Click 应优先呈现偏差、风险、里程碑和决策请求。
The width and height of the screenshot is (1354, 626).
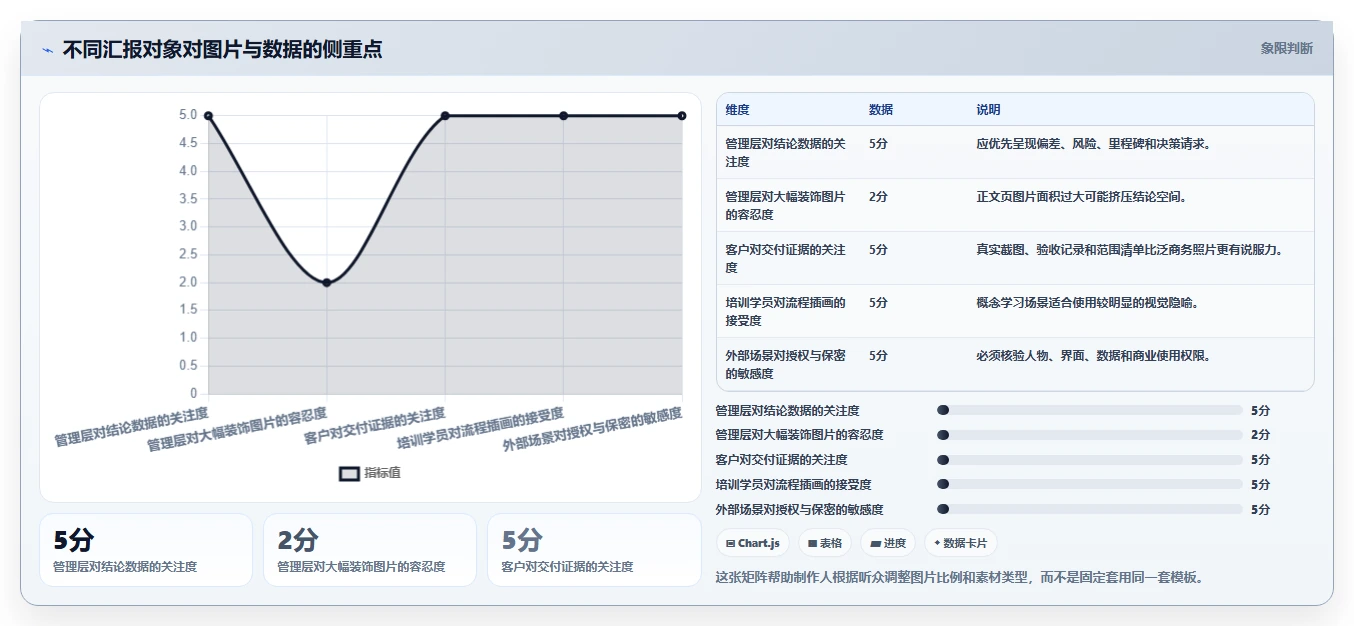click(1094, 144)
